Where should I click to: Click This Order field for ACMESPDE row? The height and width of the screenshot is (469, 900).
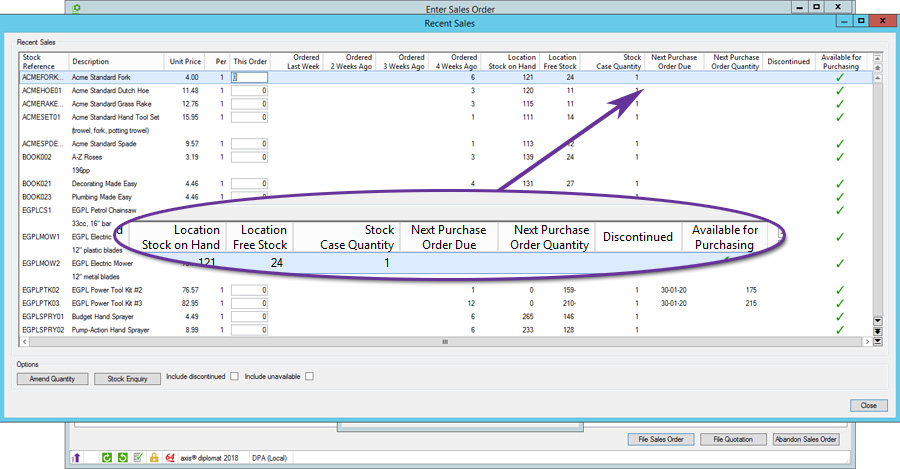click(x=249, y=144)
